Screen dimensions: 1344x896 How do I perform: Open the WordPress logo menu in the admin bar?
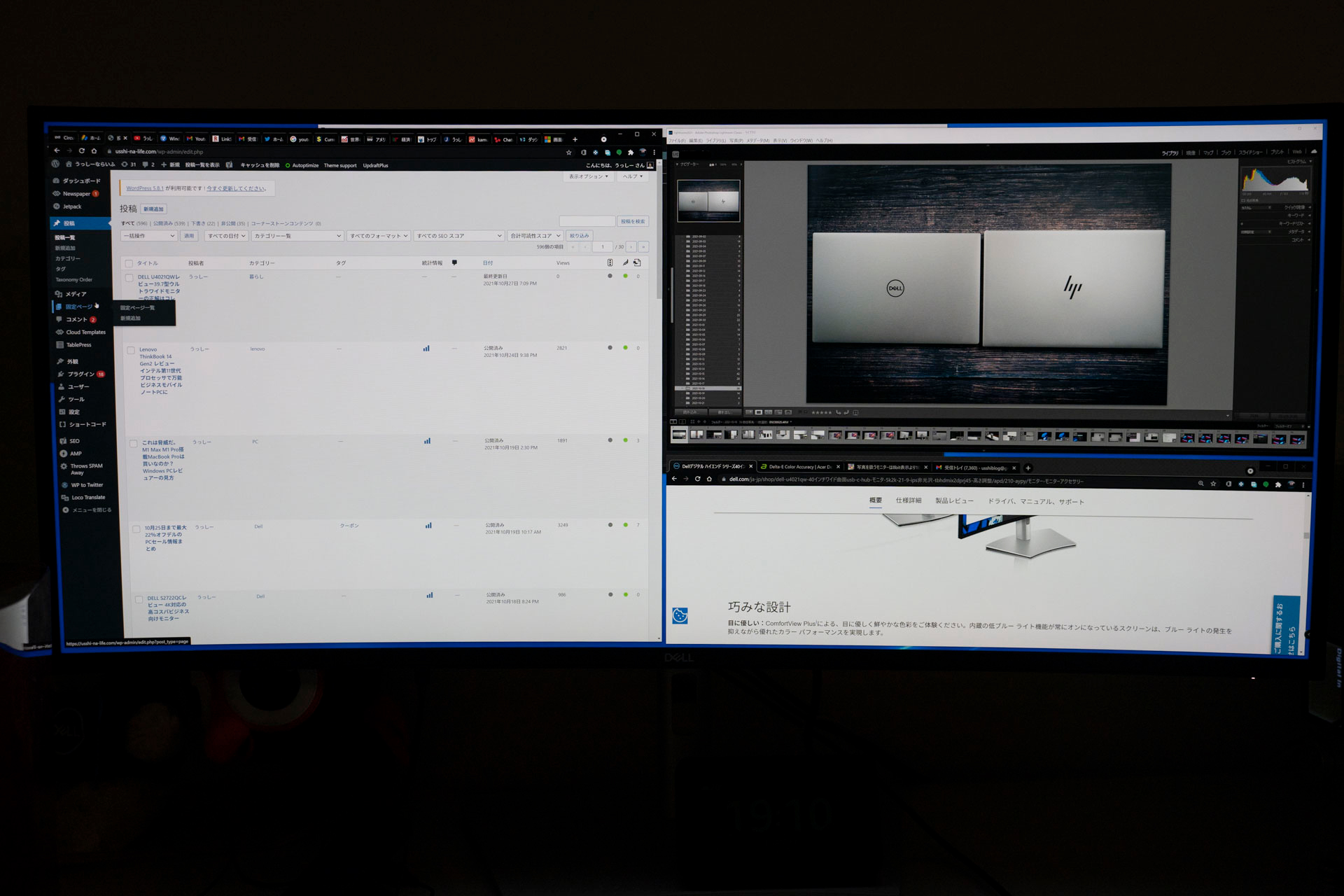pos(55,164)
